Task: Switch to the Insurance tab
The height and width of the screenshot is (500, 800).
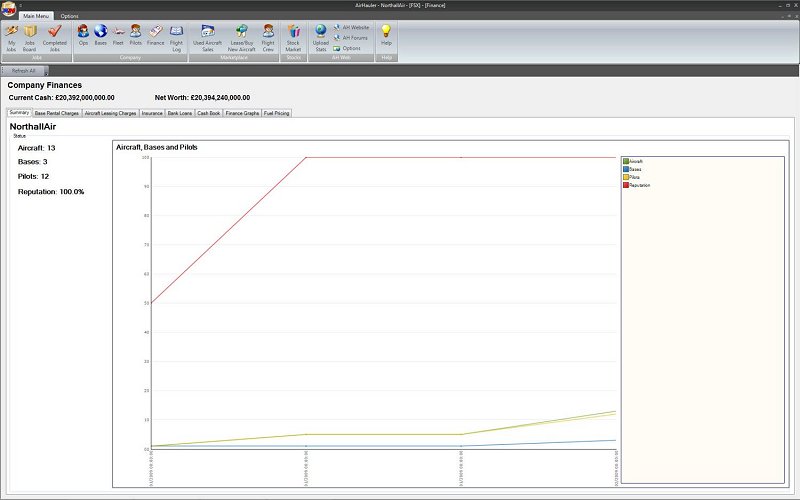Action: 152,113
